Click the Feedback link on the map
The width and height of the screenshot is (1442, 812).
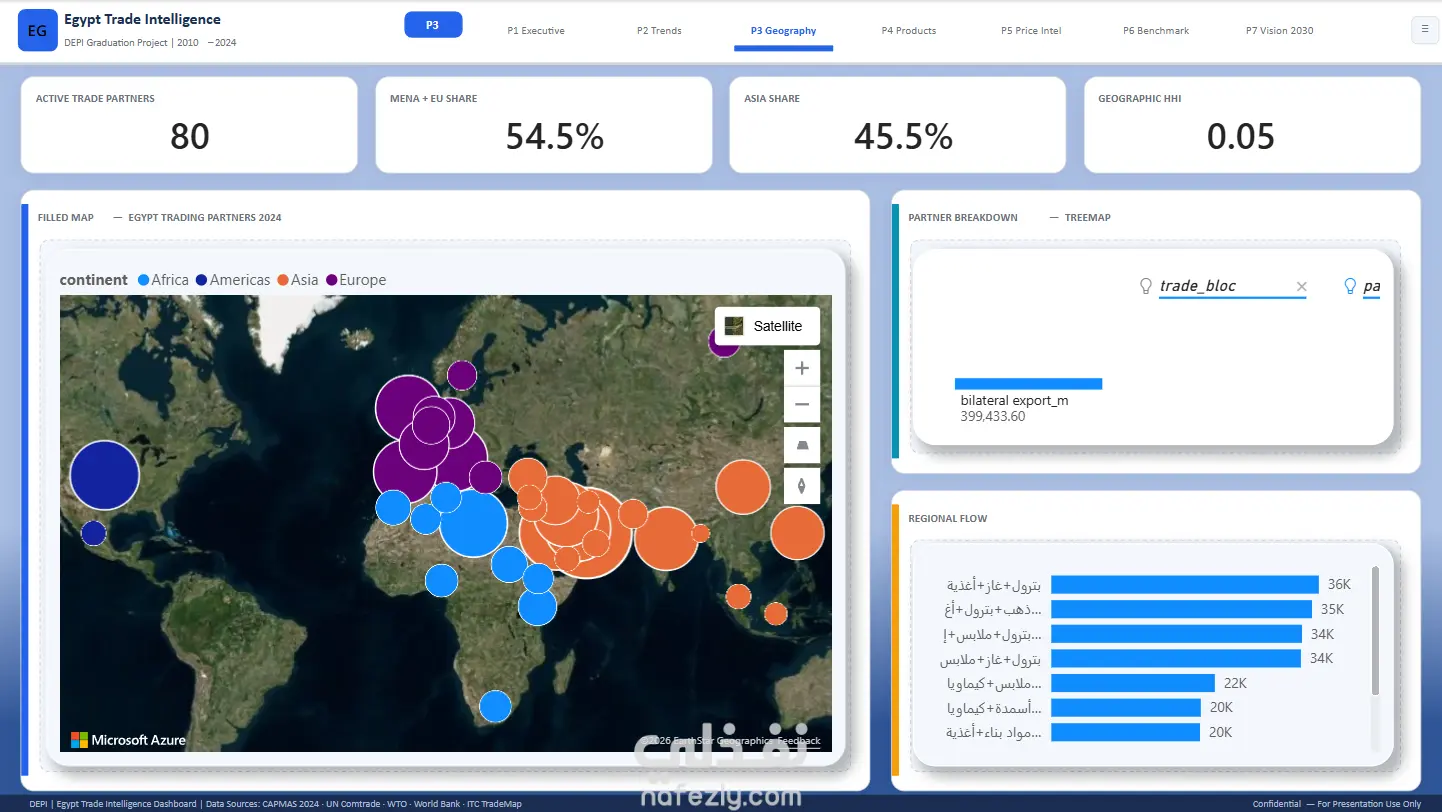pos(799,741)
